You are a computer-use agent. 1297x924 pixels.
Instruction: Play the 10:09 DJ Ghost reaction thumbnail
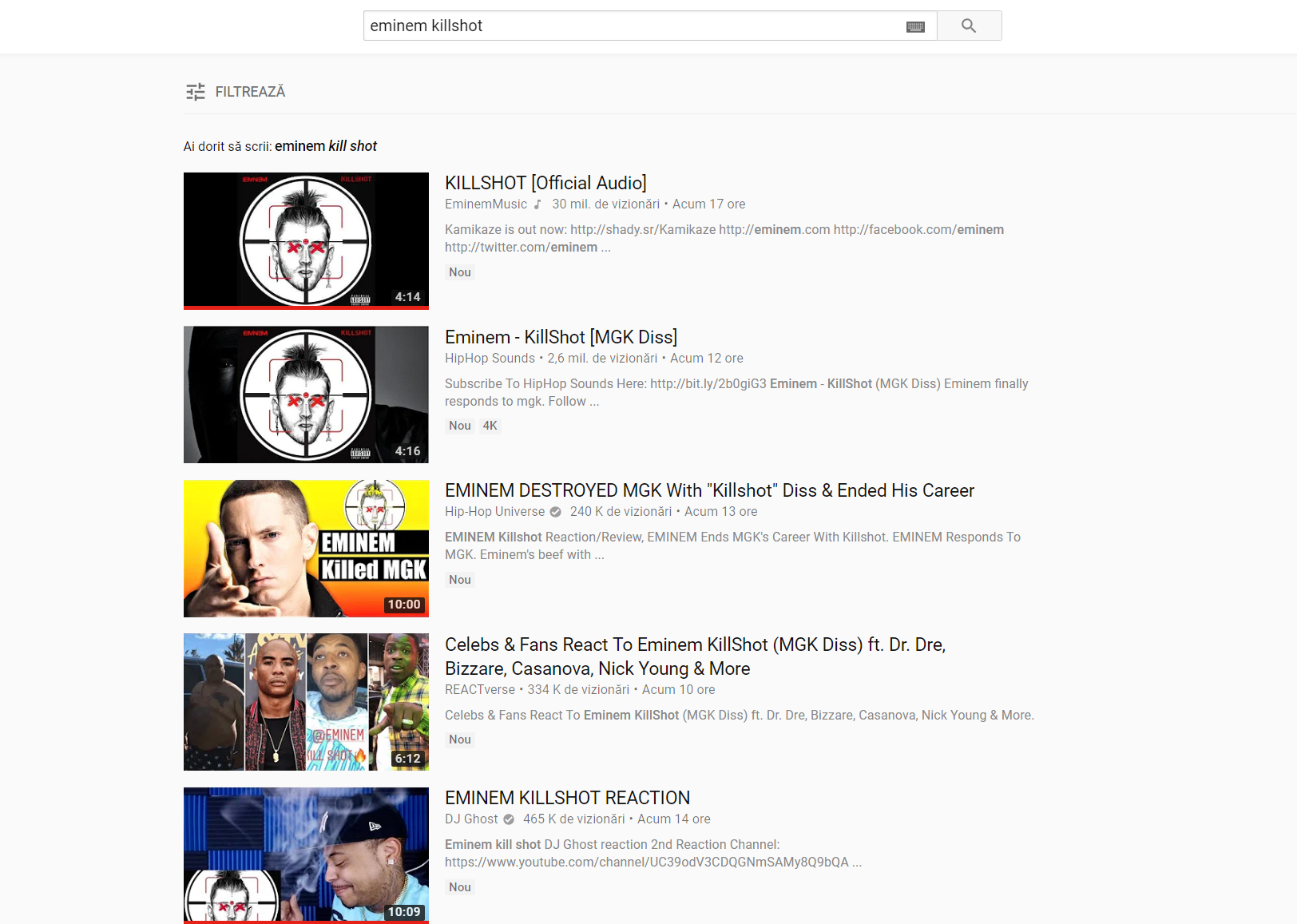tap(306, 855)
